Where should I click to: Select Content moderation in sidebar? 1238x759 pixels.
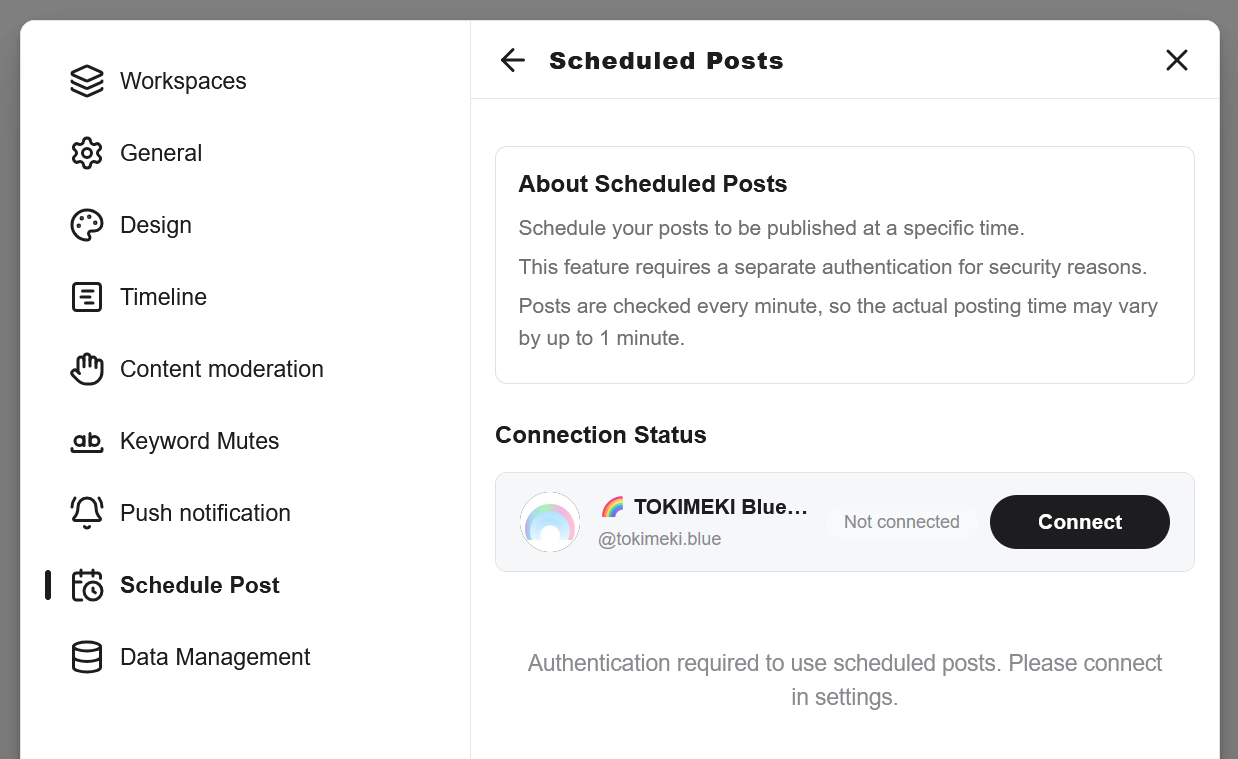[x=222, y=369]
